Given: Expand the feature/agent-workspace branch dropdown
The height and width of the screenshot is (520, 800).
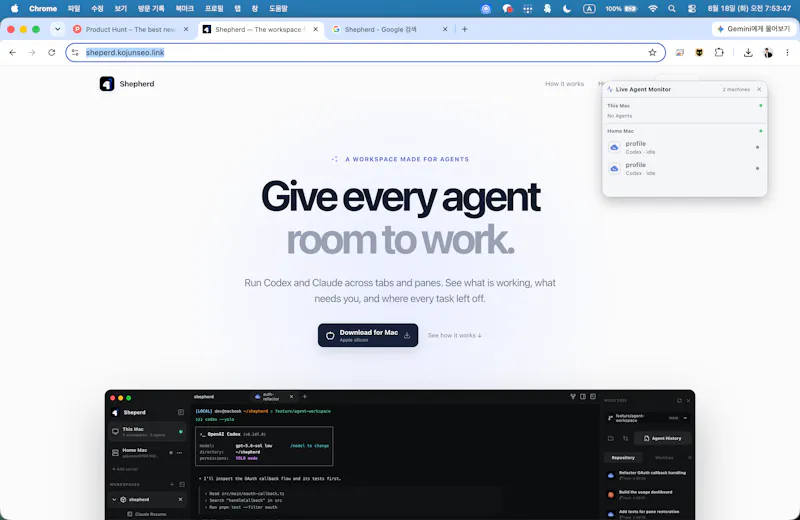Looking at the screenshot, I should 685,418.
